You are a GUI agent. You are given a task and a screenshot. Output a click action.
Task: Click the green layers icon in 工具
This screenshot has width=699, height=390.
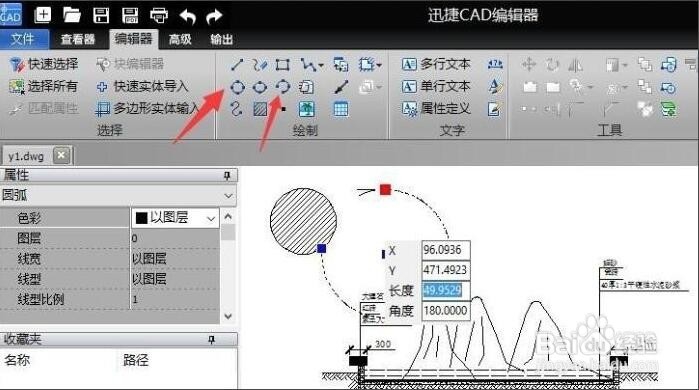click(669, 109)
